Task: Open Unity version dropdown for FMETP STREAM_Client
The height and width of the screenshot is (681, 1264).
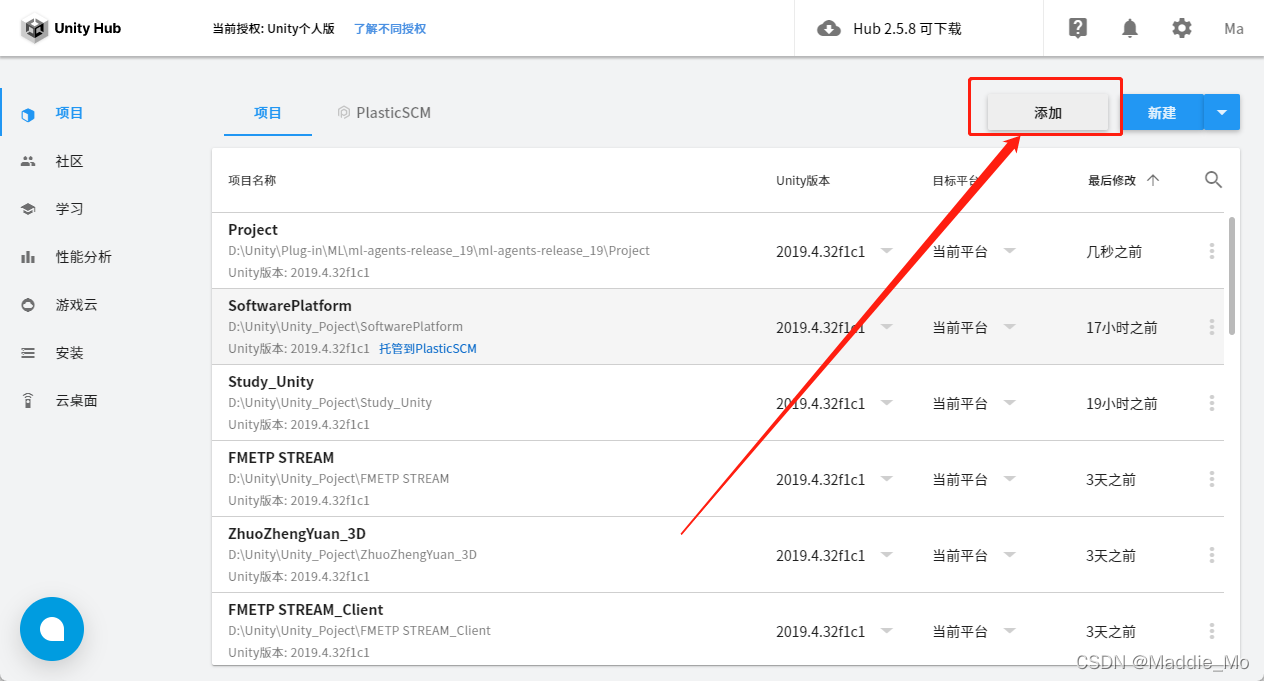Action: (887, 631)
